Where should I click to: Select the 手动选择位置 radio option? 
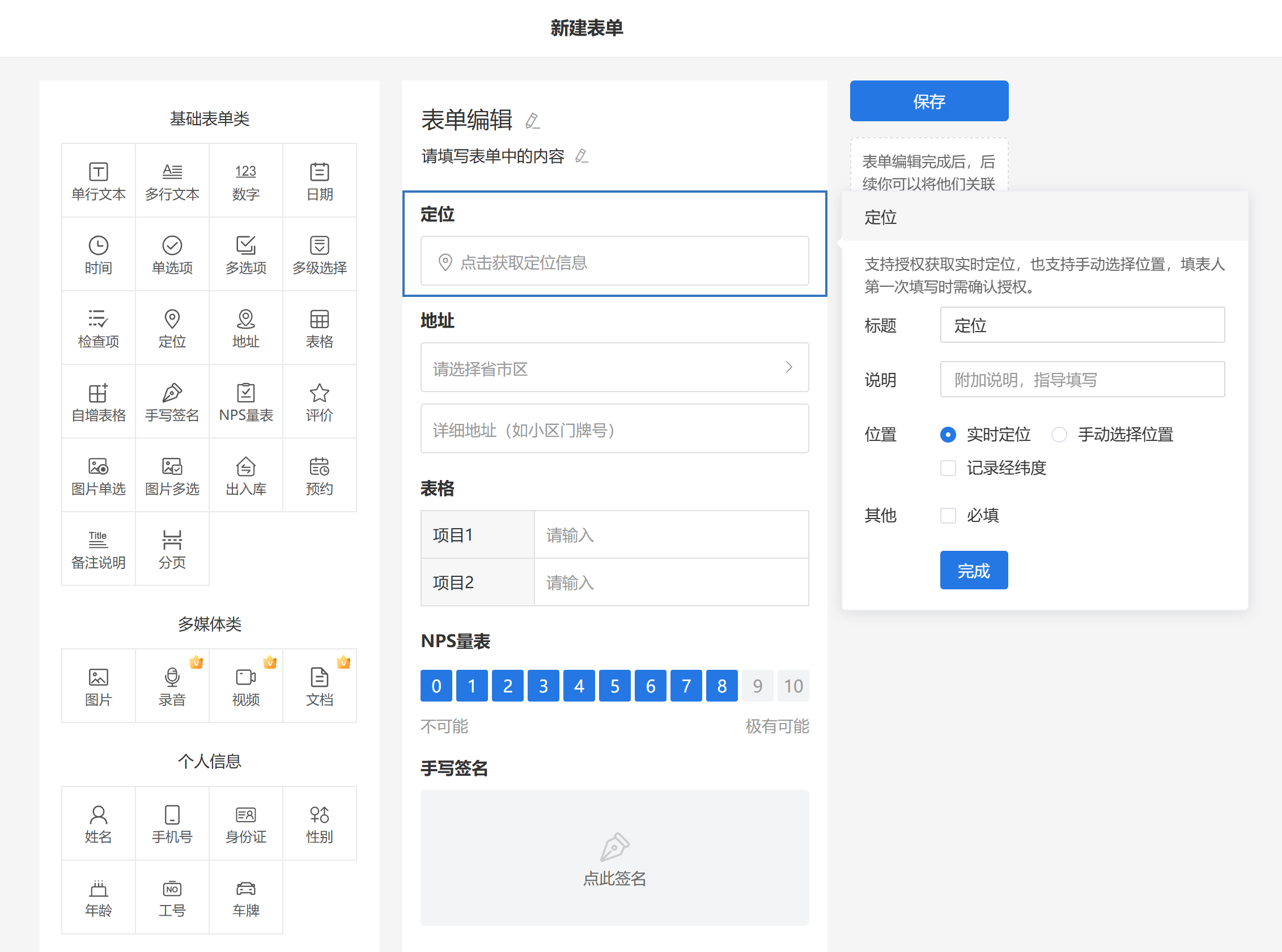[x=1059, y=435]
